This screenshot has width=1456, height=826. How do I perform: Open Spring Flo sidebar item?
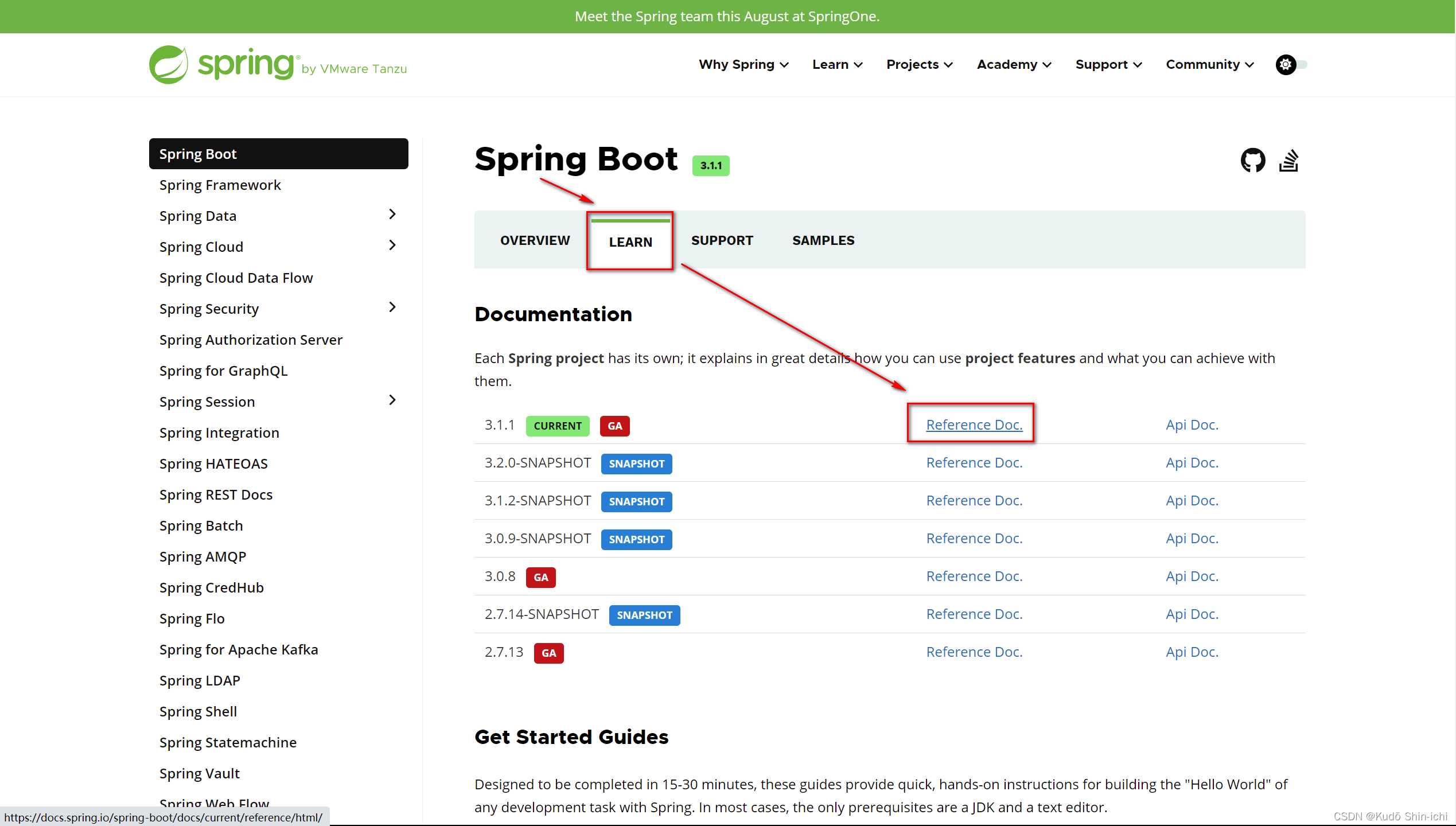(192, 618)
